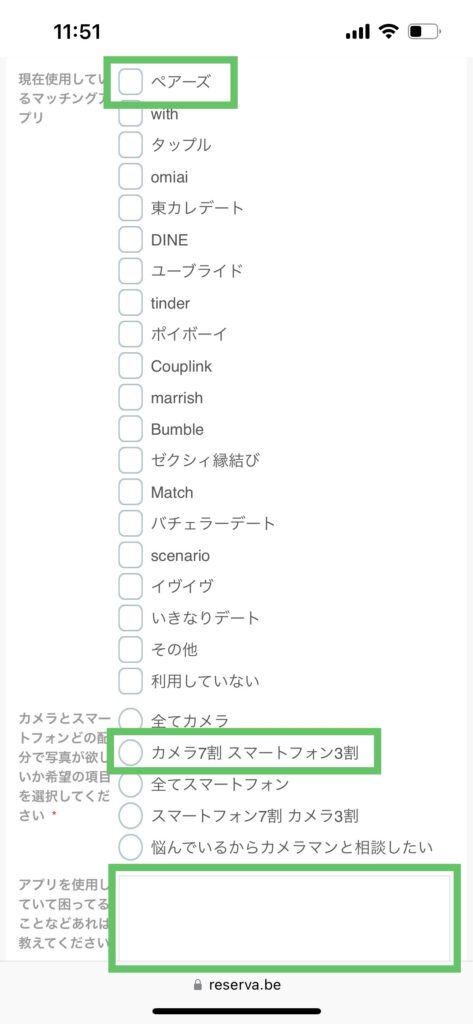Tick the DINE checkbox
473x1024 pixels.
coord(131,240)
